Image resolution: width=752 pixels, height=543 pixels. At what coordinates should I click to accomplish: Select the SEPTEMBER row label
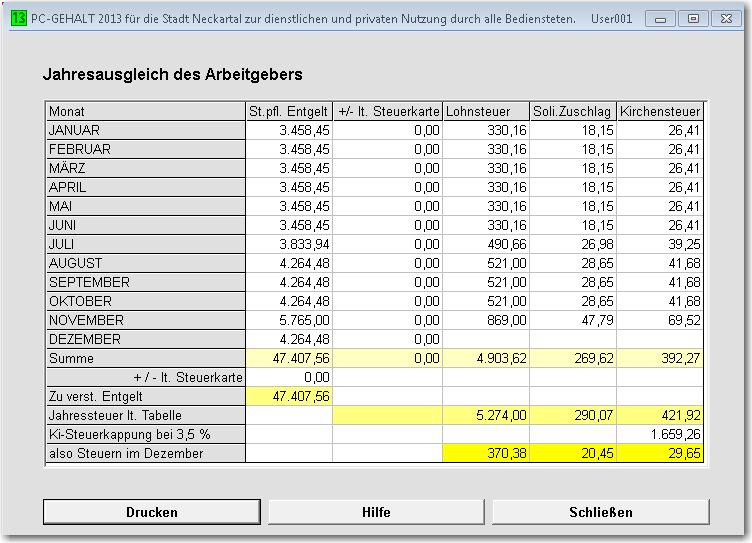[x=146, y=282]
